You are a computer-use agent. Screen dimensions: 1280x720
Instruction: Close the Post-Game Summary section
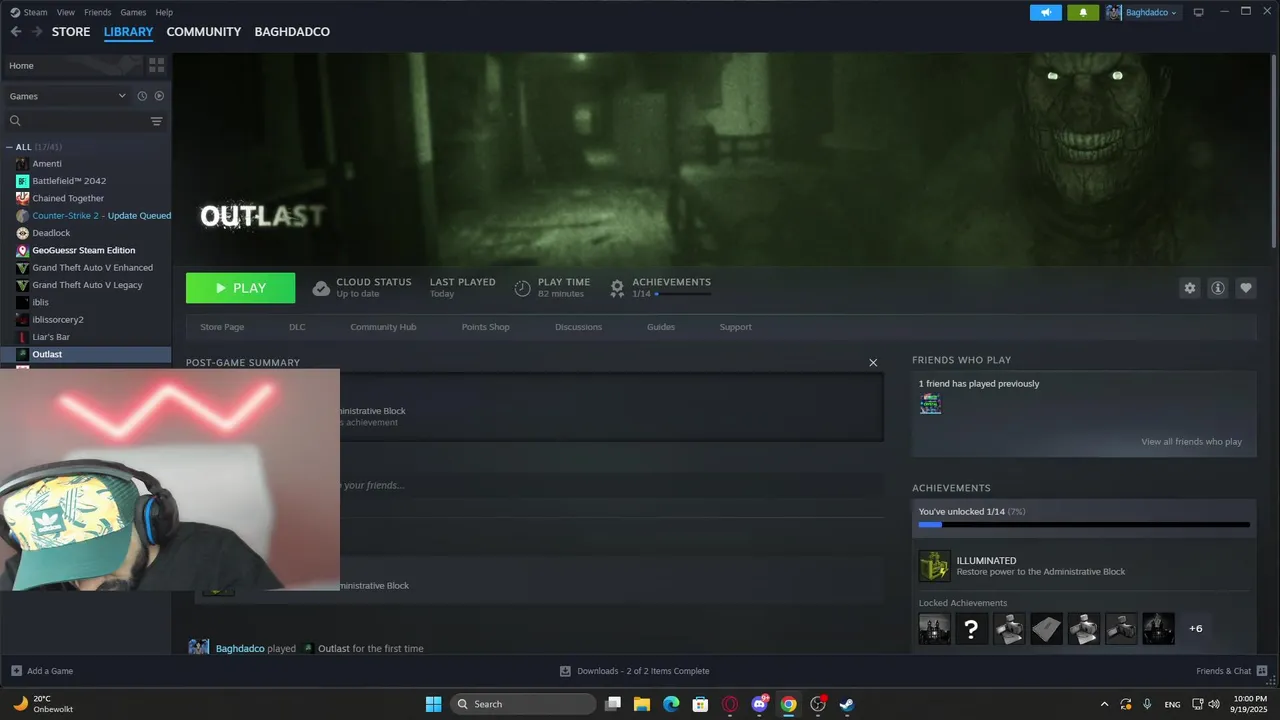click(x=873, y=363)
